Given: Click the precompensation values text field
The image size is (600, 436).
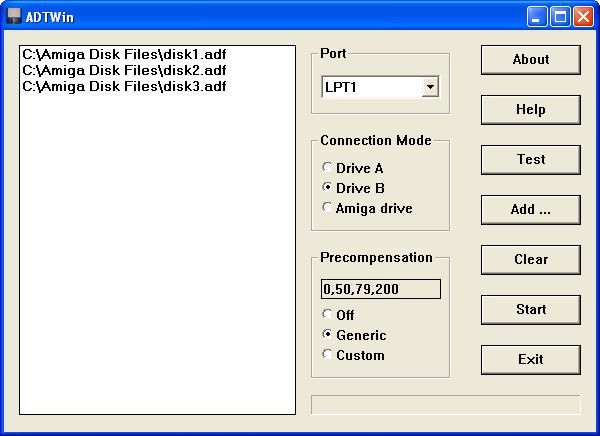Looking at the screenshot, I should (x=380, y=289).
